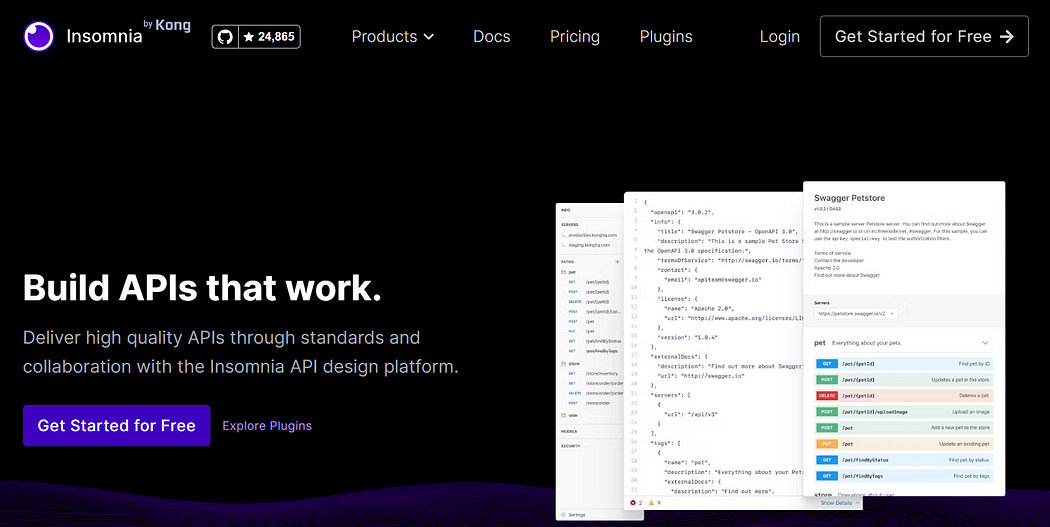Click the Apache 2.0 license link
The width and height of the screenshot is (1050, 527).
pos(827,268)
